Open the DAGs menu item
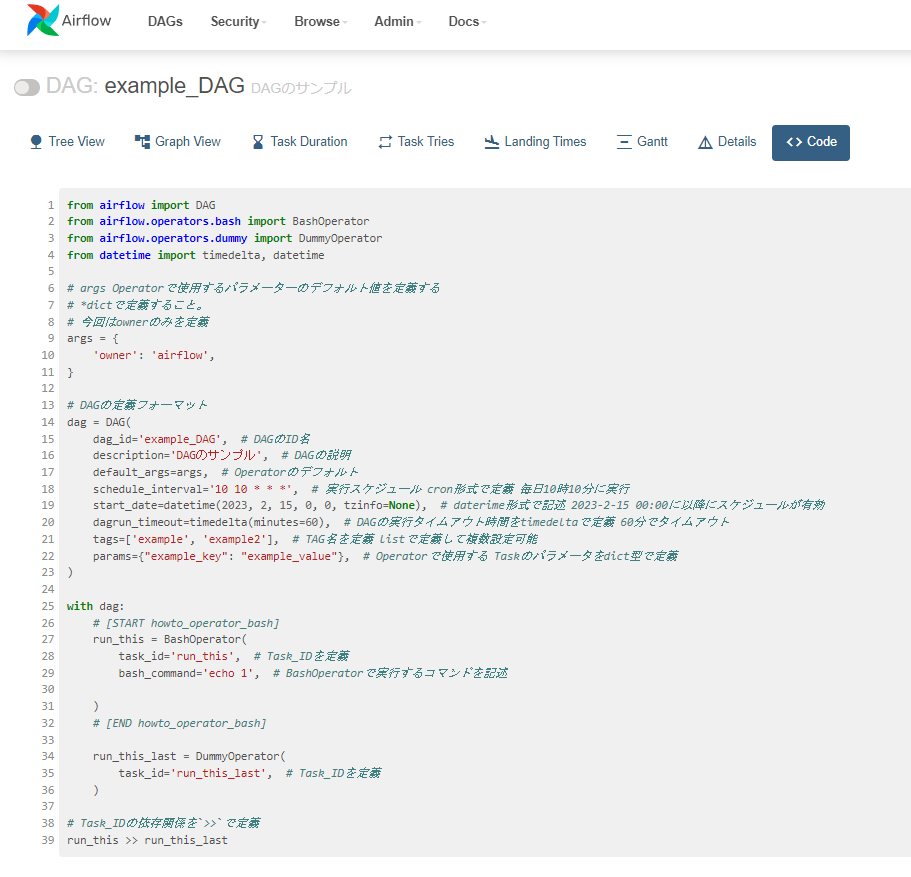911x877 pixels. point(164,21)
